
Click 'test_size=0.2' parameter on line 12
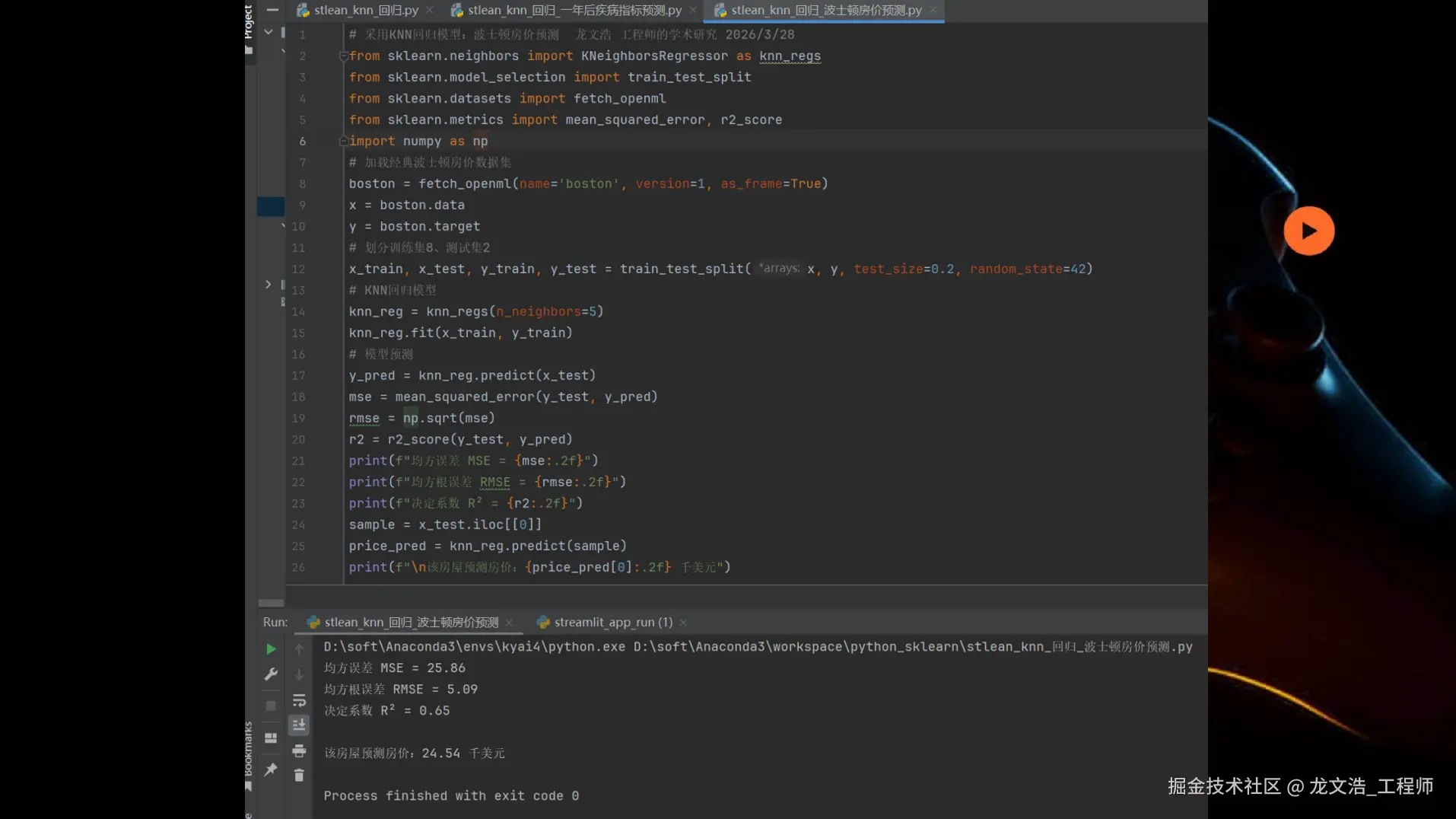[x=904, y=269]
